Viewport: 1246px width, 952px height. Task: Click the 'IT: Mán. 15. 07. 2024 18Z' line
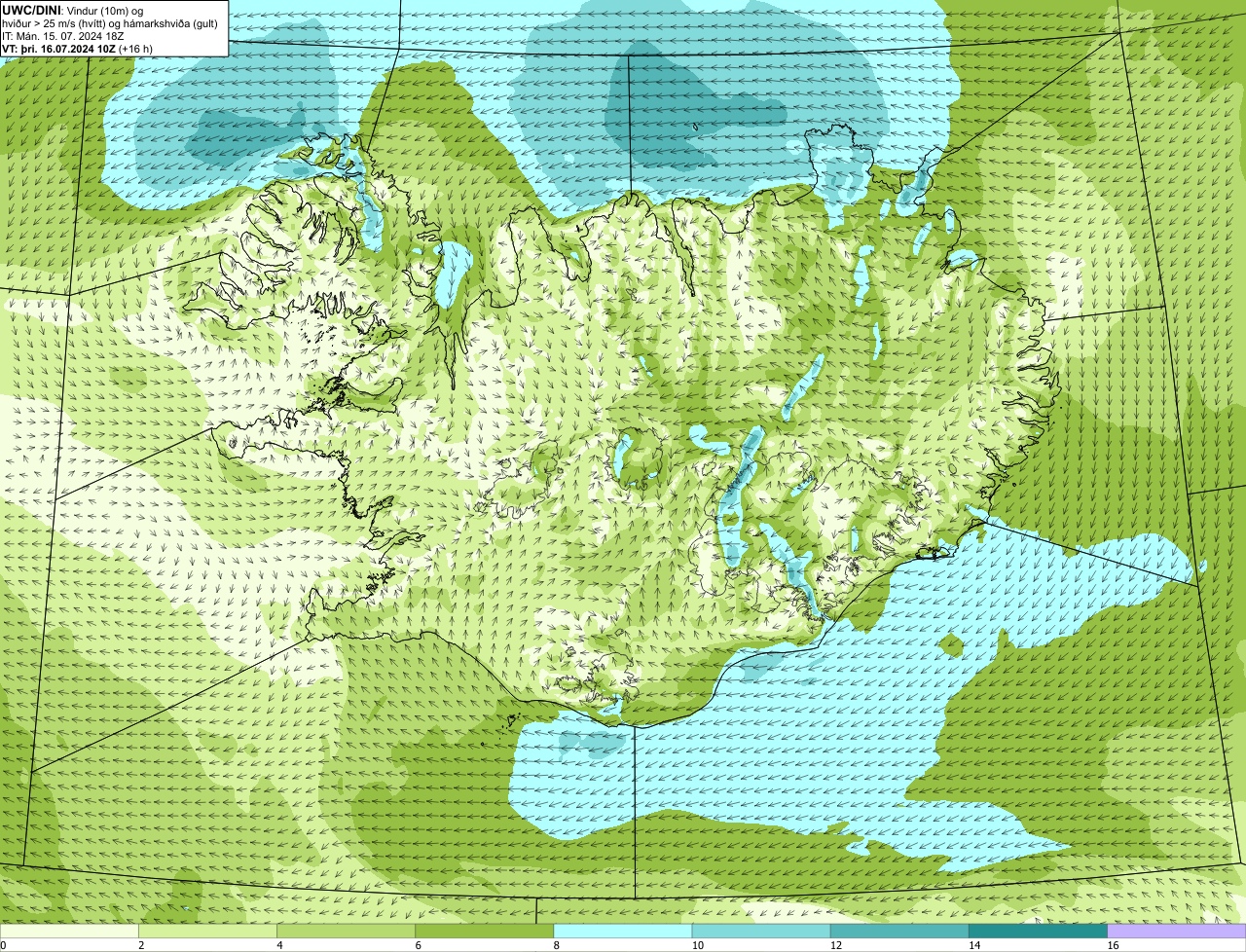tap(63, 35)
